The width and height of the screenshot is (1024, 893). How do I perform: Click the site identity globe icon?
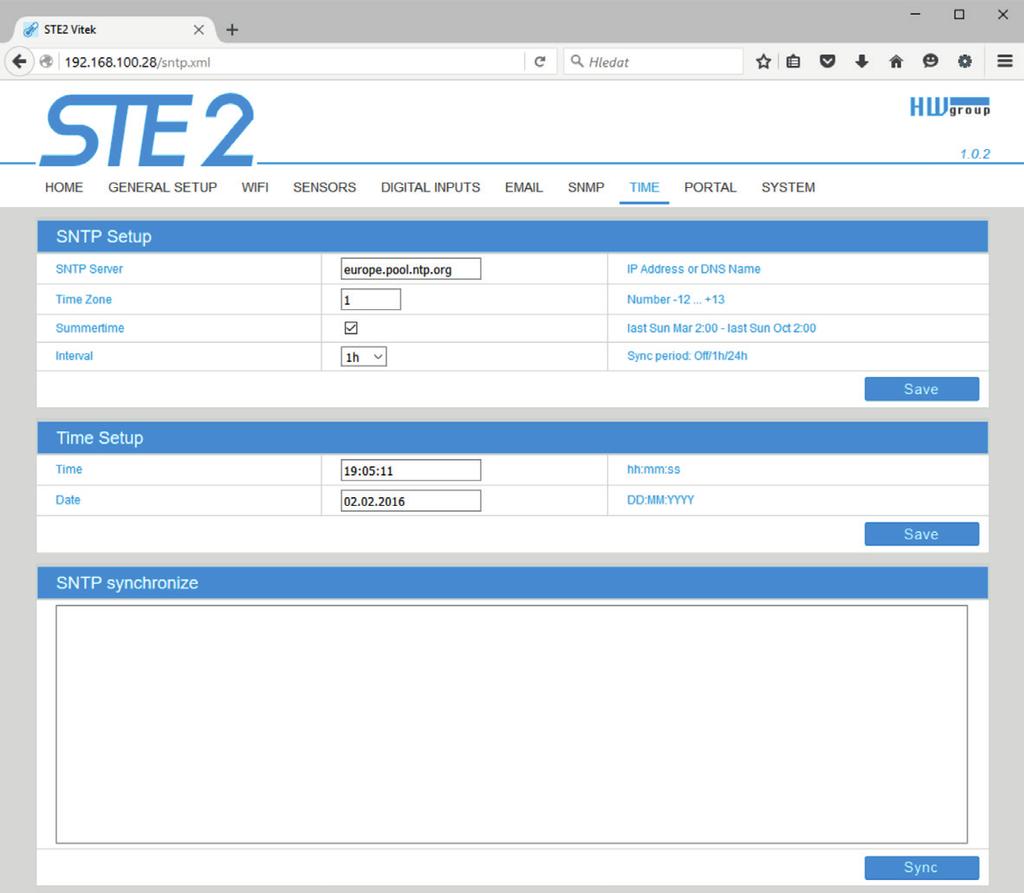pos(46,62)
